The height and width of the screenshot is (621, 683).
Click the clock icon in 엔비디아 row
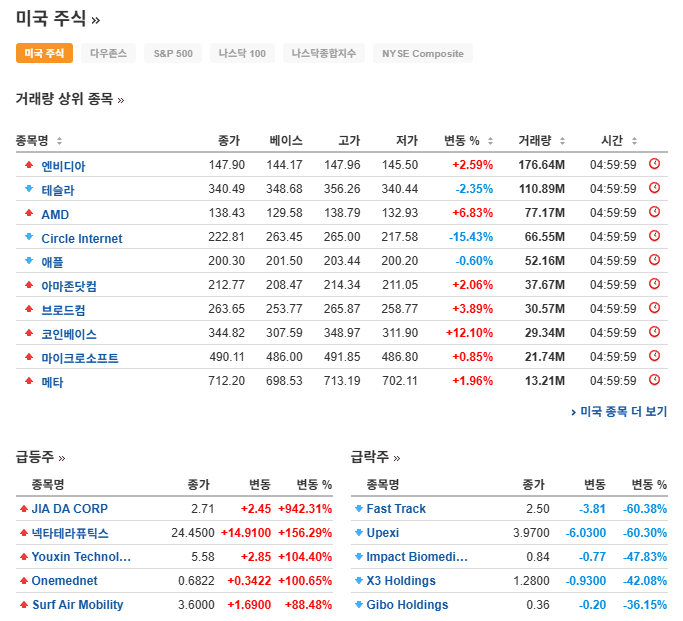tap(654, 164)
